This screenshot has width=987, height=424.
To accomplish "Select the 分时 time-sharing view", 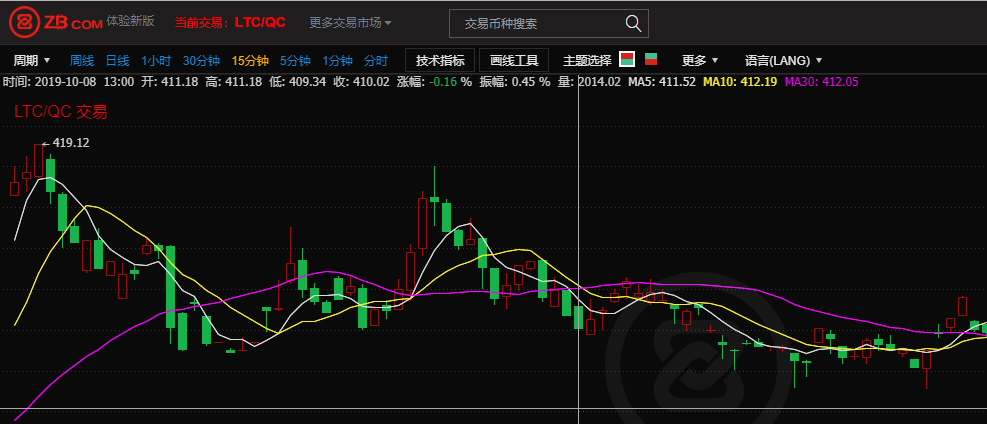I will [x=375, y=60].
